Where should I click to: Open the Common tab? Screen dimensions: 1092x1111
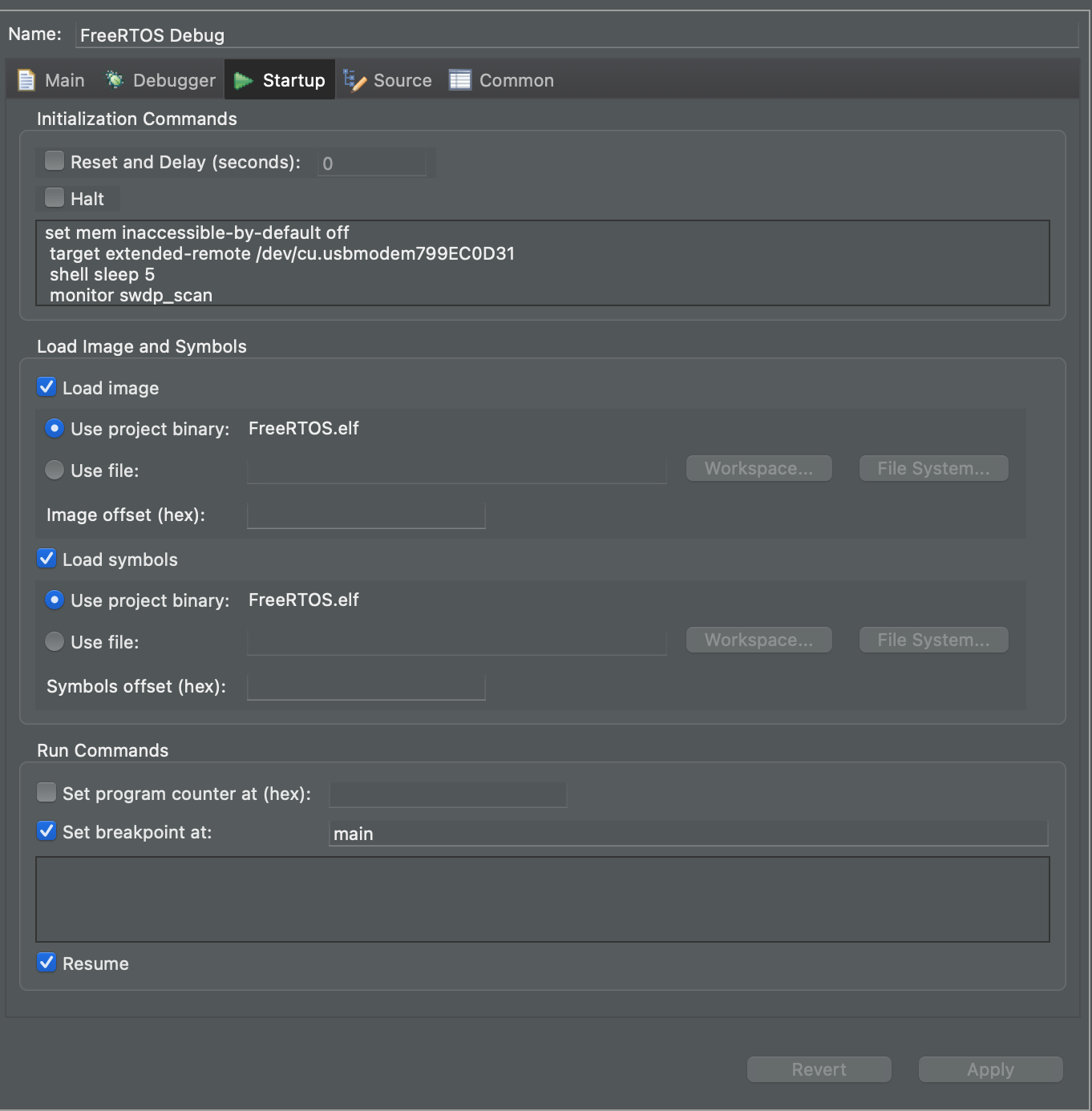(502, 80)
